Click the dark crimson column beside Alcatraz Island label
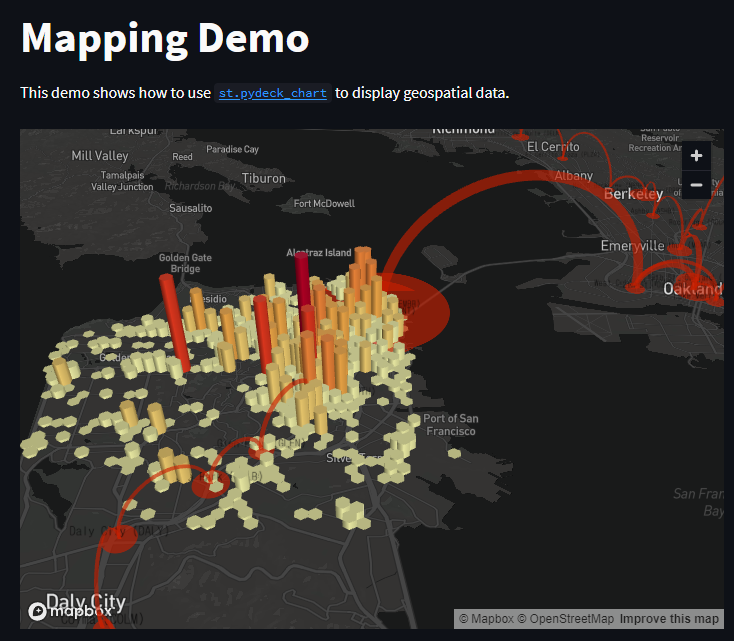This screenshot has height=641, width=734. click(x=302, y=281)
